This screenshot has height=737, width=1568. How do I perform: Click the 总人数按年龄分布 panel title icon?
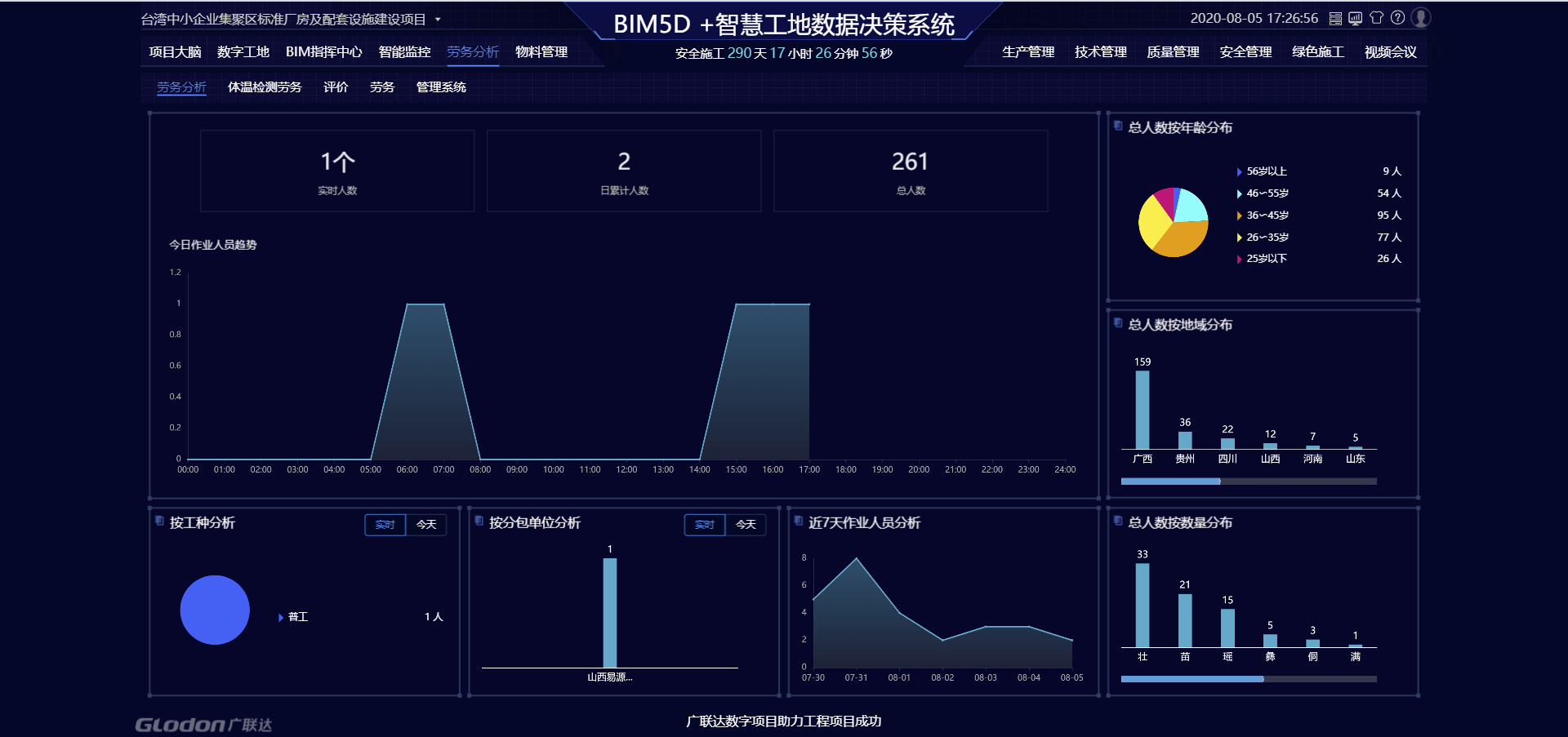(x=1118, y=126)
